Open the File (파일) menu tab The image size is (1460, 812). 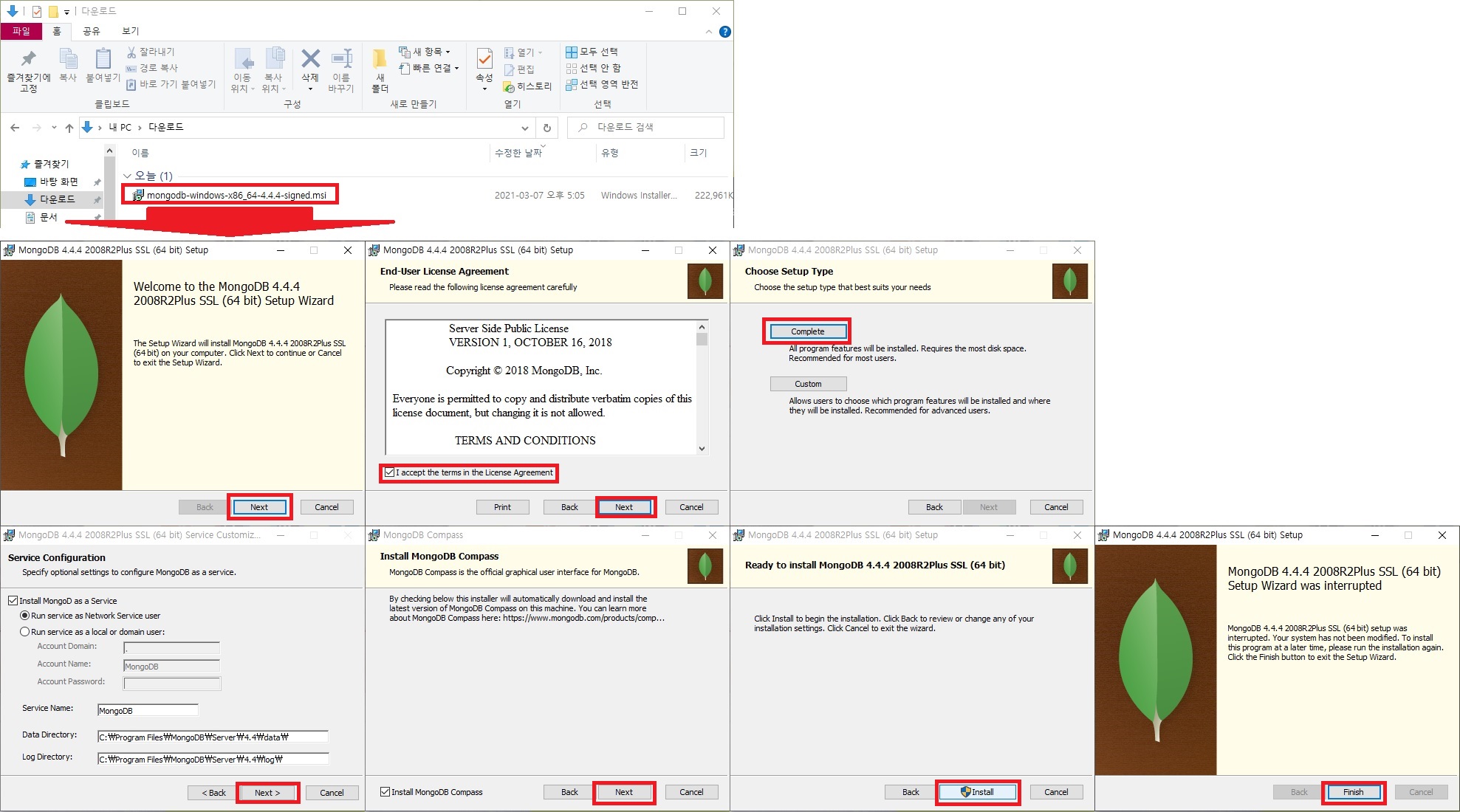point(21,31)
